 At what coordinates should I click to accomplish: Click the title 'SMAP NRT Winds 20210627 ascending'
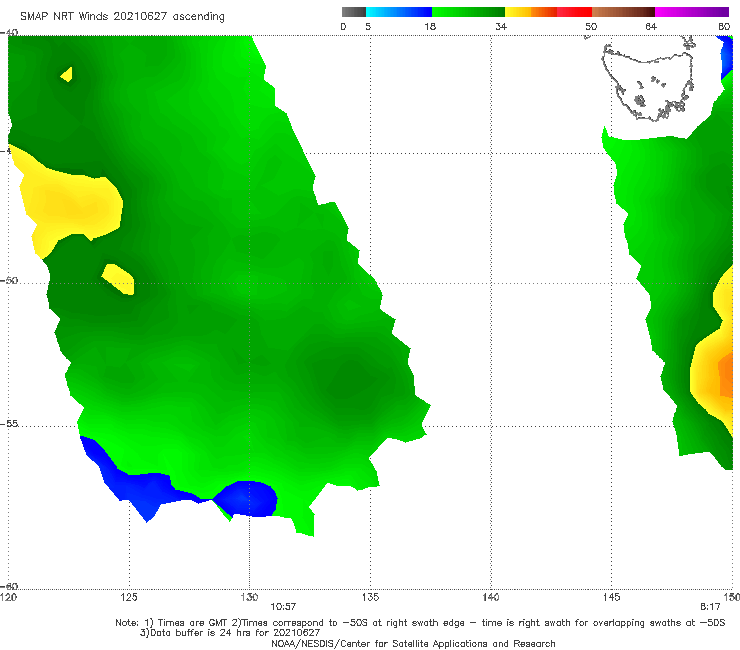[122, 17]
